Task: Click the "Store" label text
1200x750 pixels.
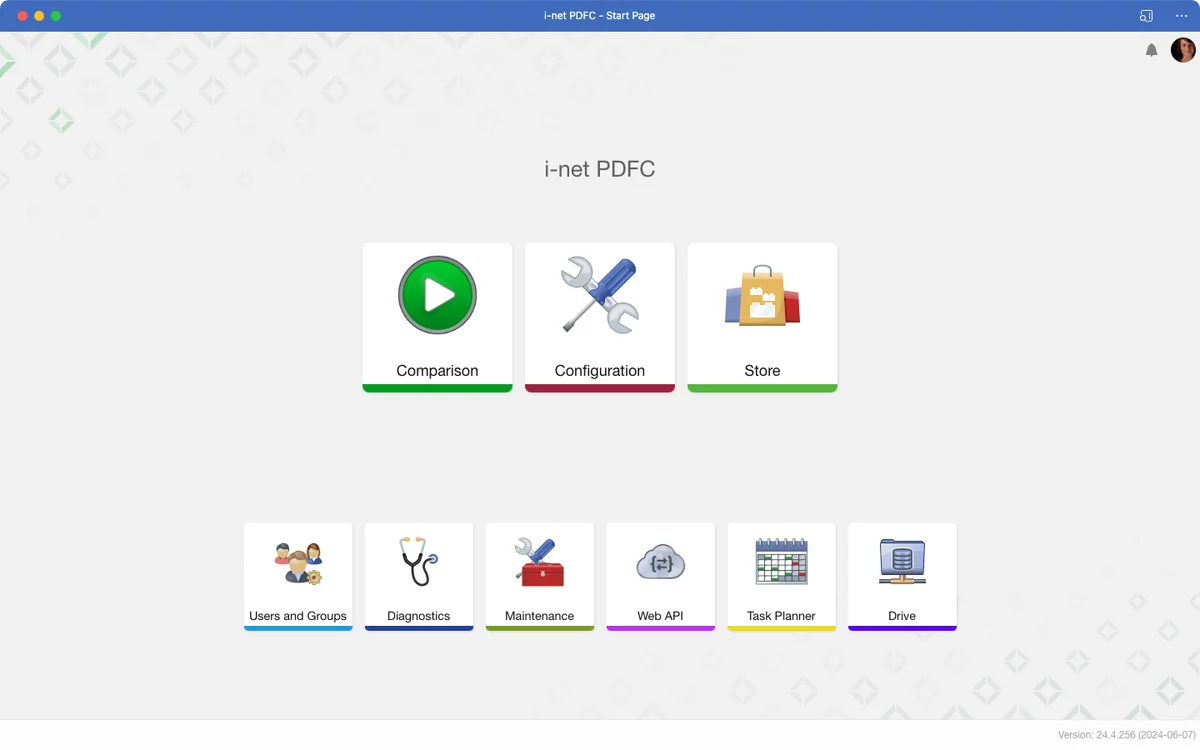Action: [762, 370]
